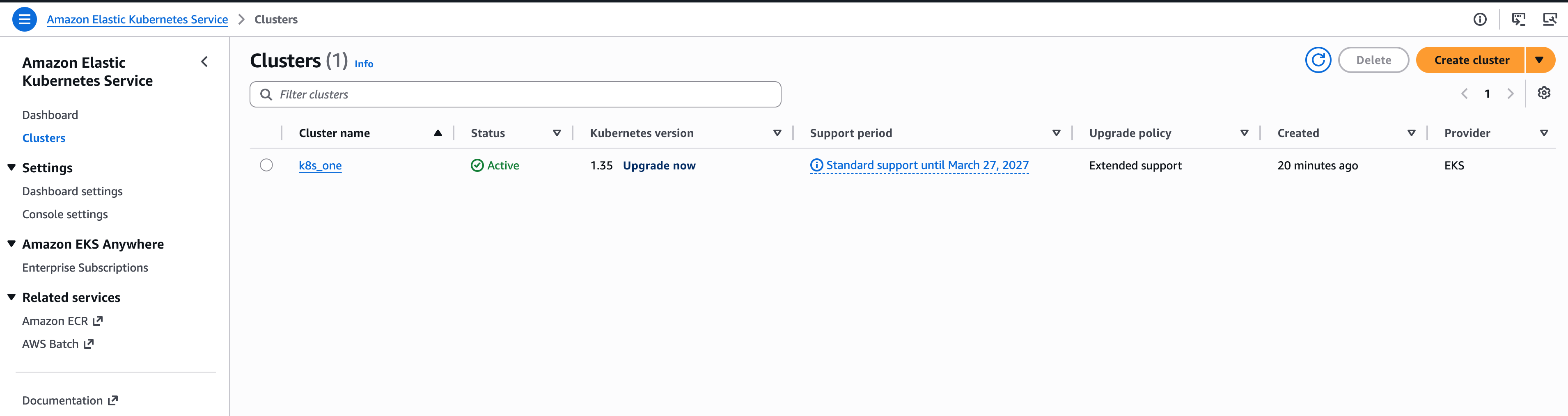This screenshot has height=416, width=1568.
Task: Open the k8s_one cluster link
Action: tap(320, 165)
